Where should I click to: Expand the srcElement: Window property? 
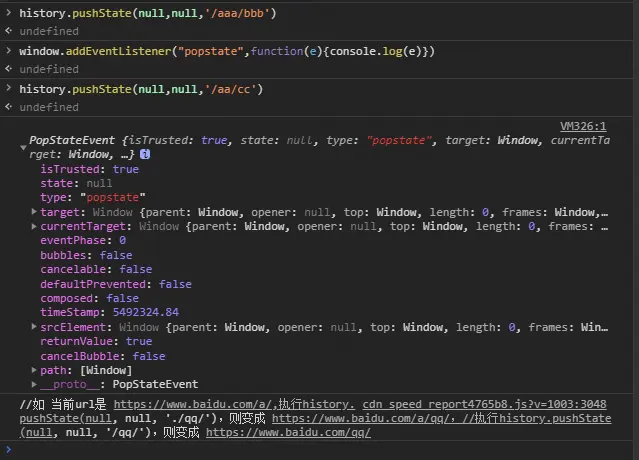tap(34, 326)
